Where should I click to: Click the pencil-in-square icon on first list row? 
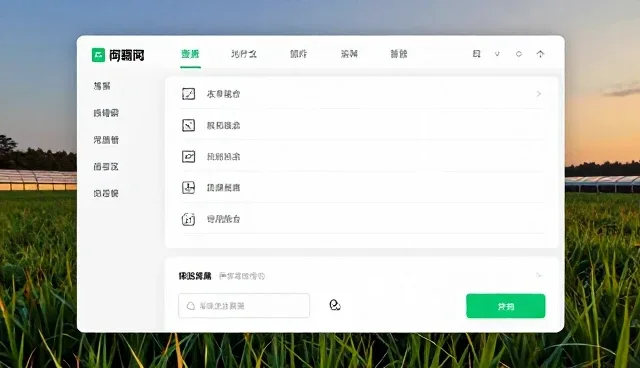[x=188, y=94]
